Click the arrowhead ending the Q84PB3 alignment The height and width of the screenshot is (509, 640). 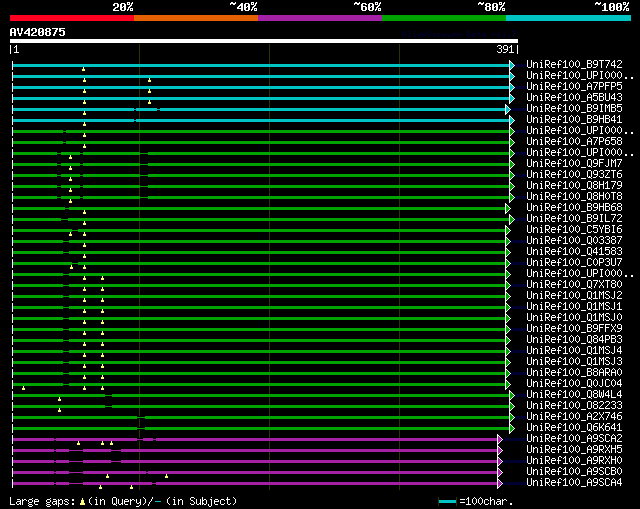(x=508, y=340)
